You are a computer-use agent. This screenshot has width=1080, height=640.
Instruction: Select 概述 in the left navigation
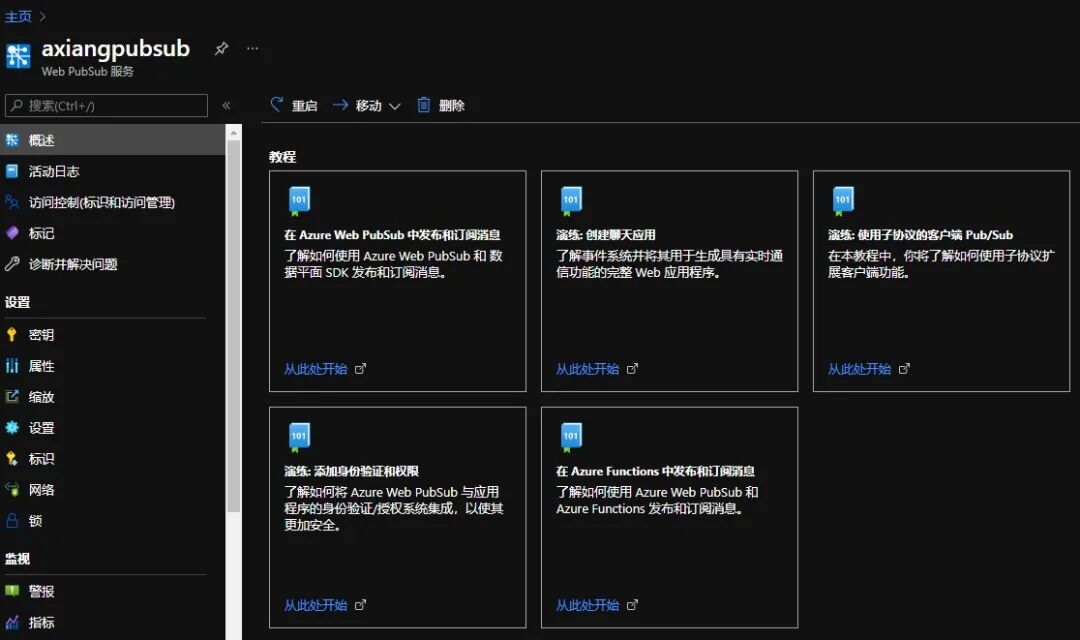40,140
